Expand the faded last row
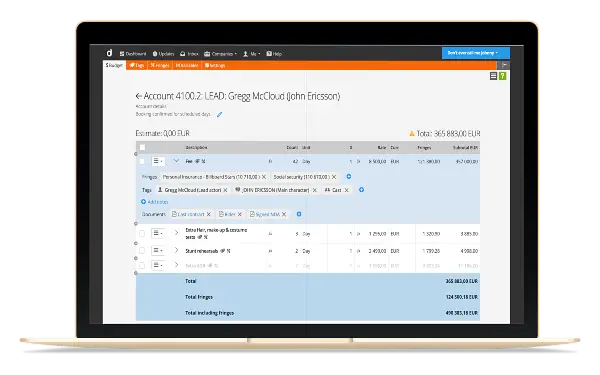Screen dimensions: 600x375 (176, 265)
